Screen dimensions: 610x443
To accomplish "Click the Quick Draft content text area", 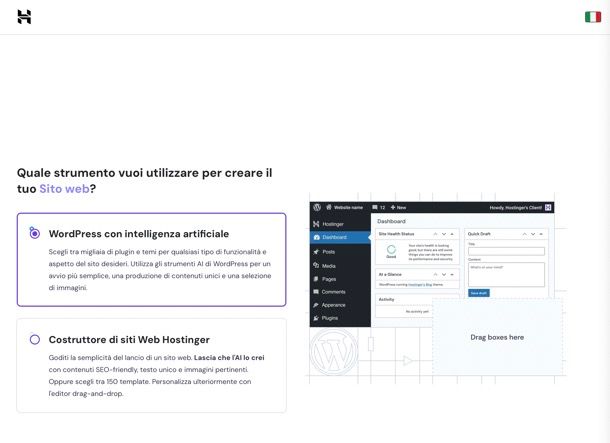I will (x=506, y=275).
